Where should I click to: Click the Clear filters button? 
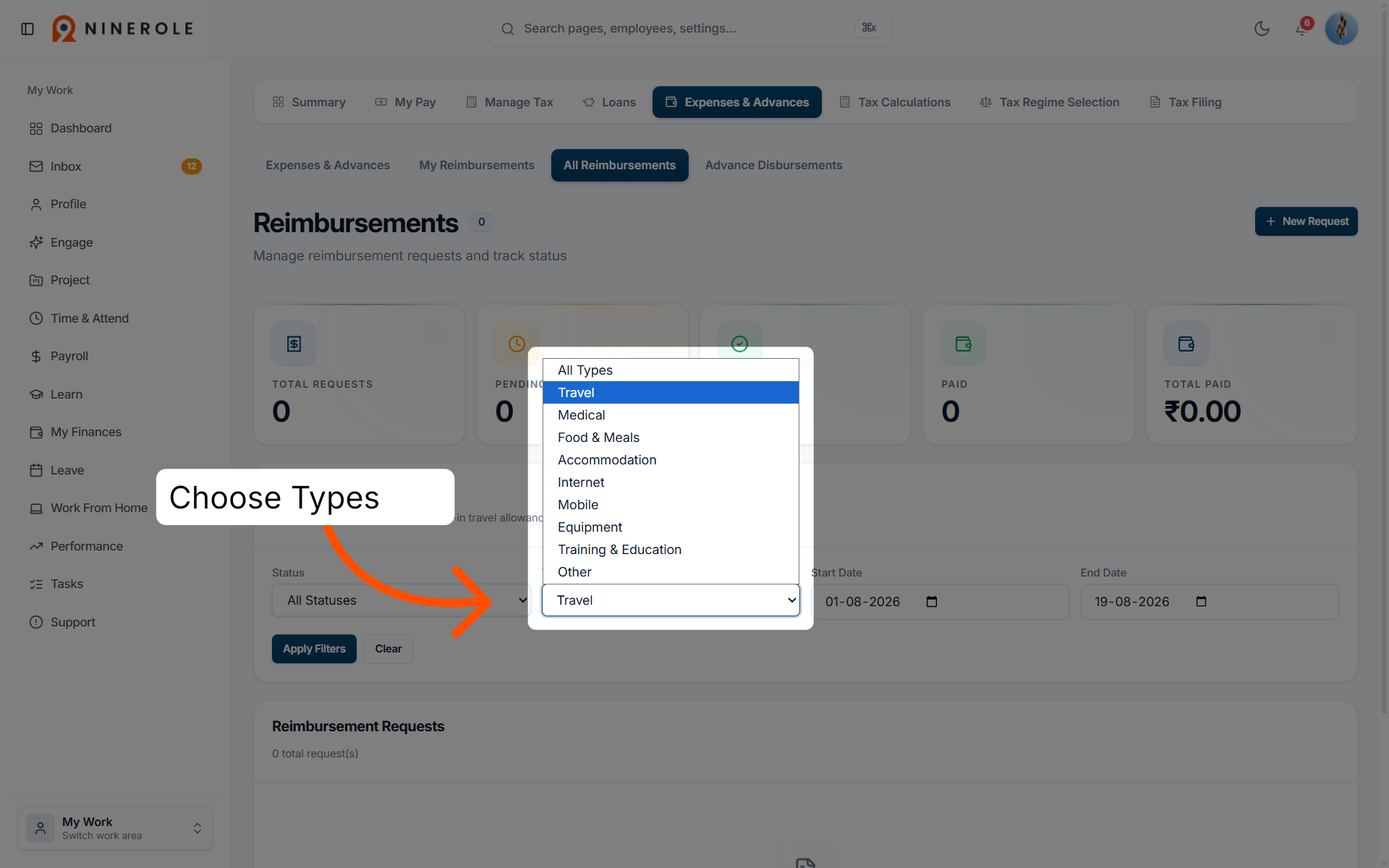[388, 649]
